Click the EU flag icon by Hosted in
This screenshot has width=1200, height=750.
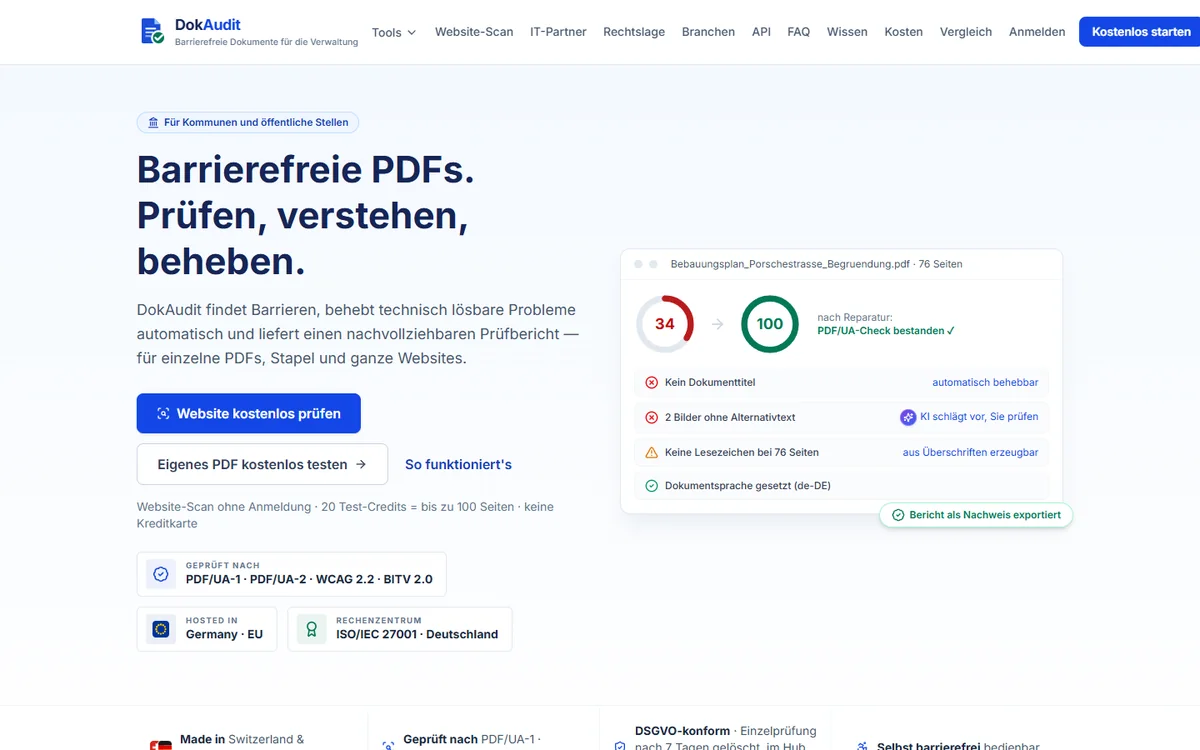coord(161,629)
